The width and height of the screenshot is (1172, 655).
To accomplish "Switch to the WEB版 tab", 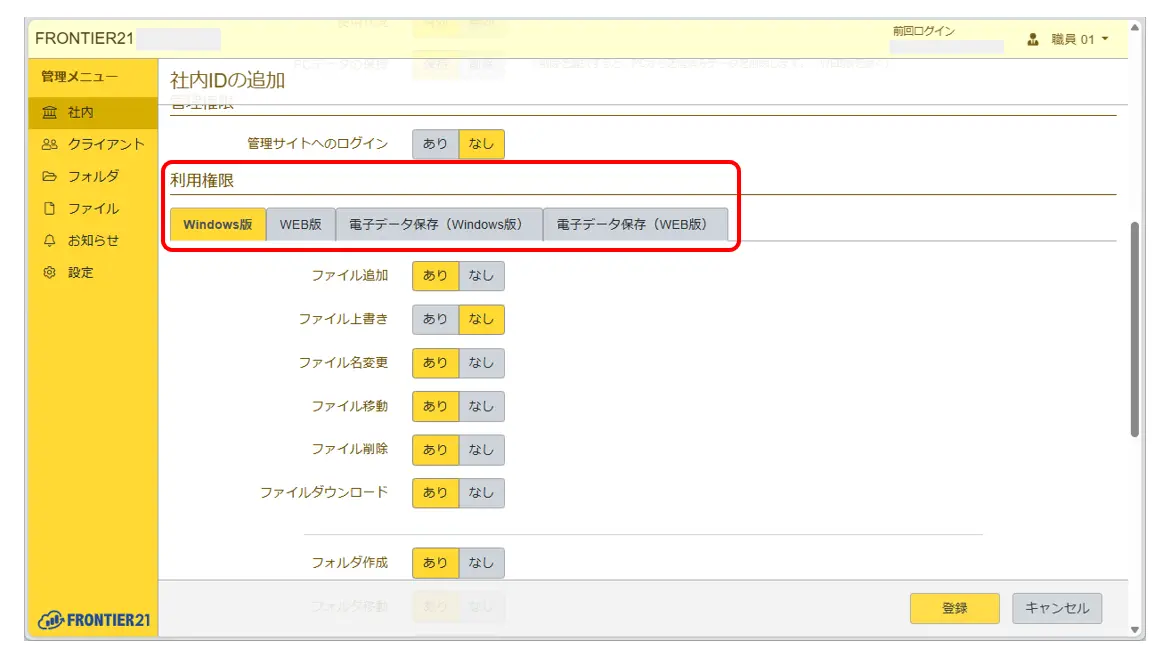I will pyautogui.click(x=300, y=225).
